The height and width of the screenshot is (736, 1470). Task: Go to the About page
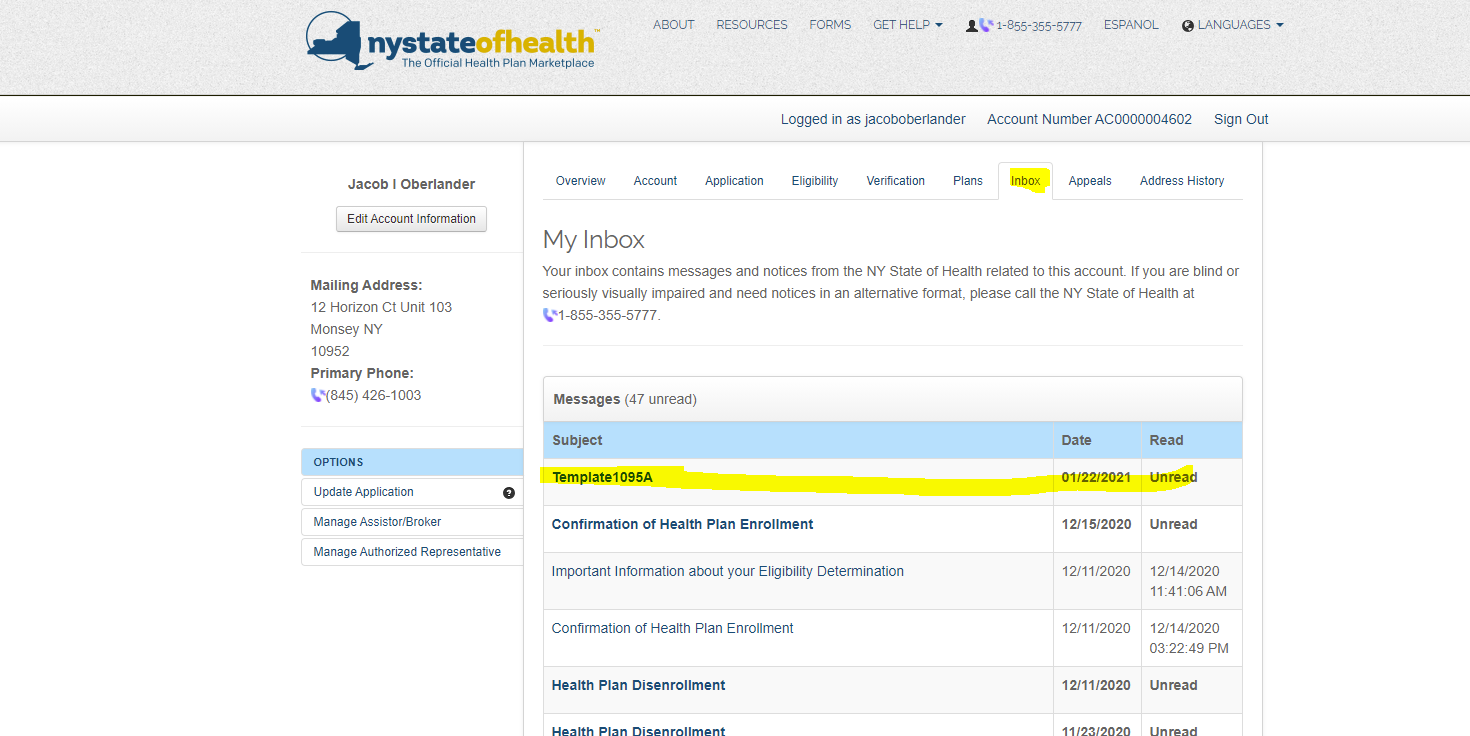pos(674,25)
